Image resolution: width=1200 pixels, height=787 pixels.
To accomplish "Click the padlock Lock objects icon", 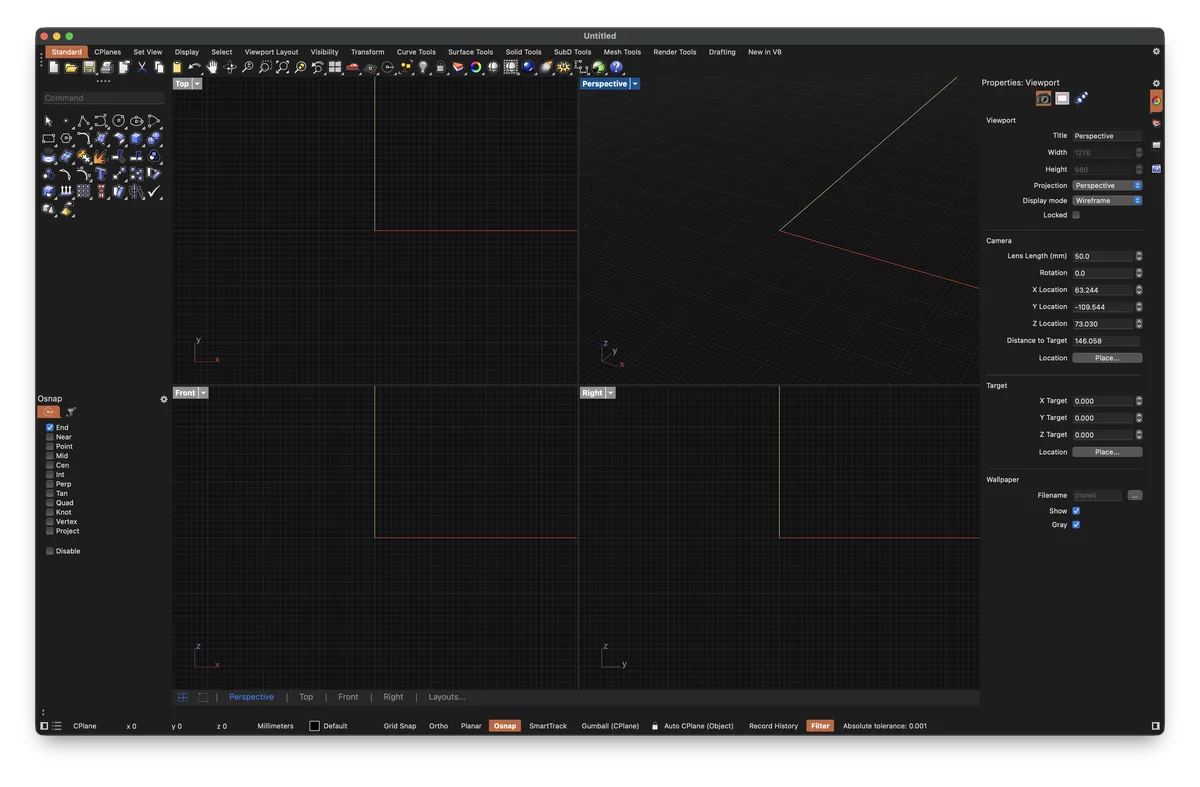I will click(440, 68).
